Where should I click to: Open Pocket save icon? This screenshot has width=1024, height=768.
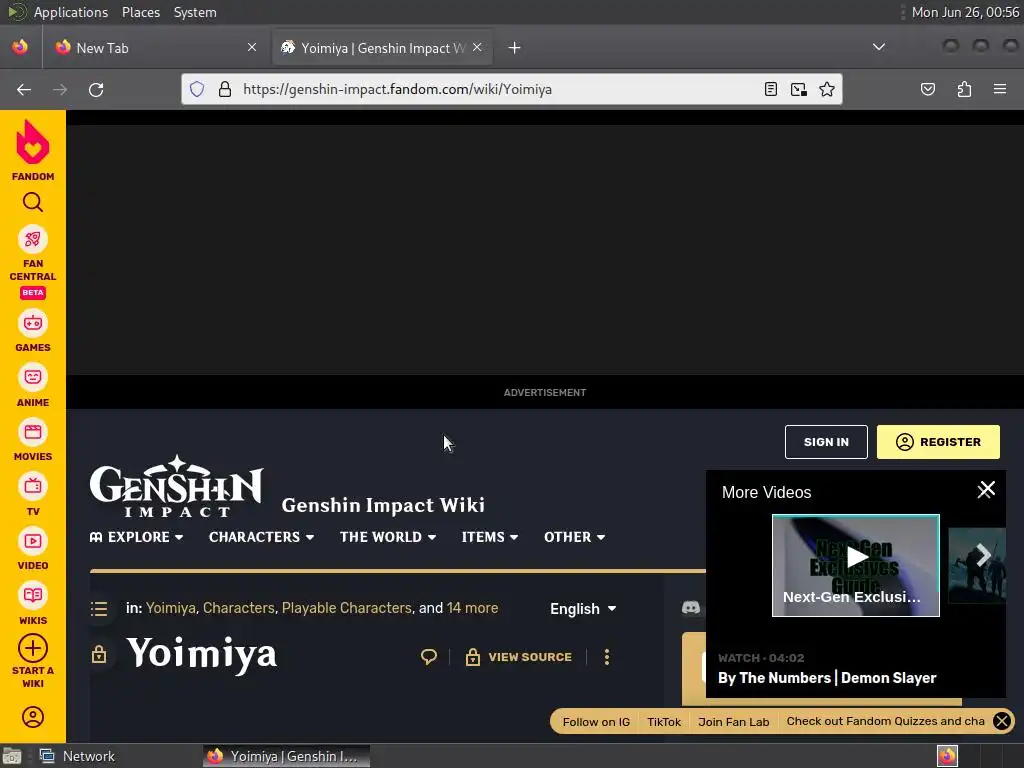[928, 89]
